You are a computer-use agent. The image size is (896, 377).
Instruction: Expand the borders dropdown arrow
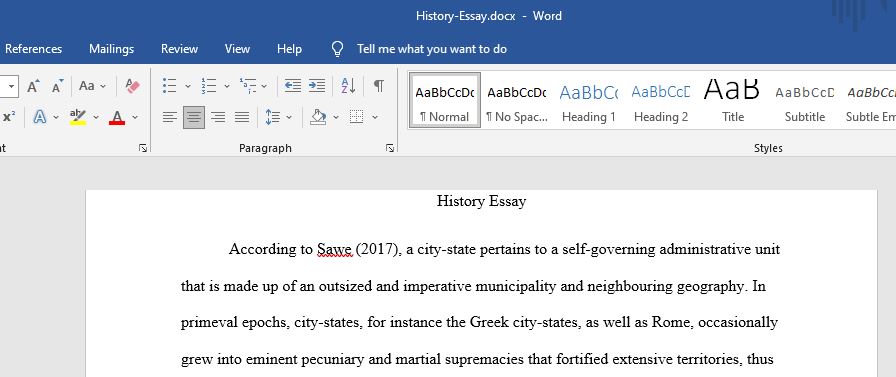375,117
